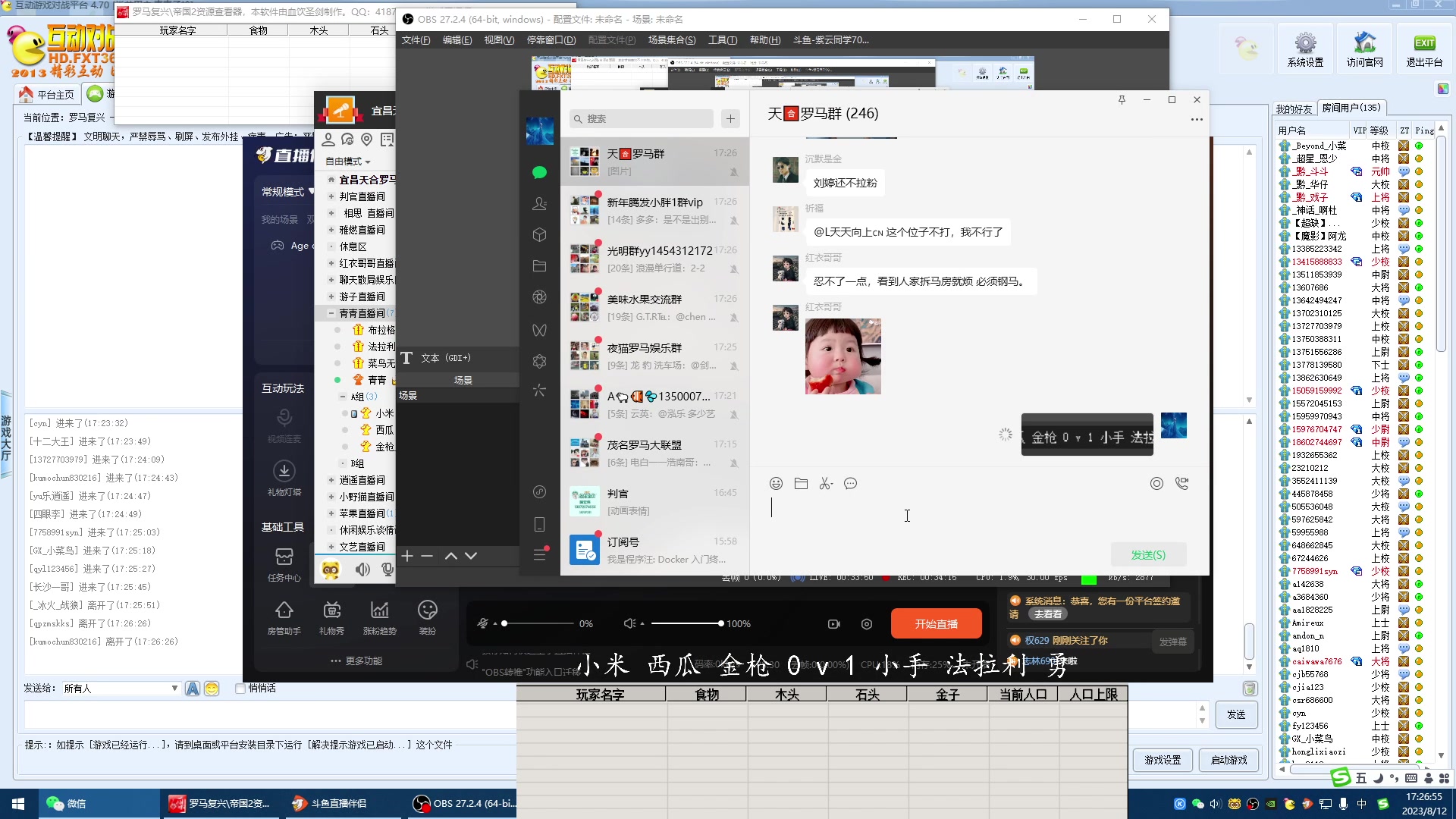The width and height of the screenshot is (1456, 819).
Task: Click the WeChat screenshot scissors icon
Action: 826,484
